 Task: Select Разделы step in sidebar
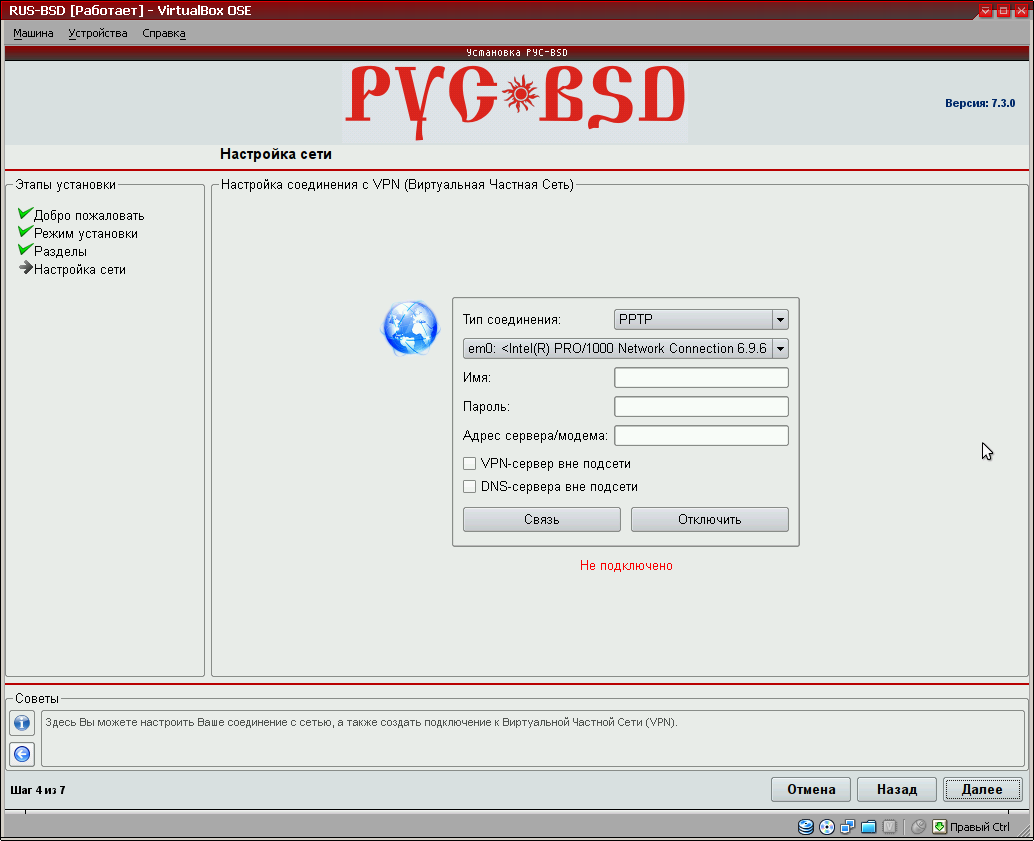60,251
